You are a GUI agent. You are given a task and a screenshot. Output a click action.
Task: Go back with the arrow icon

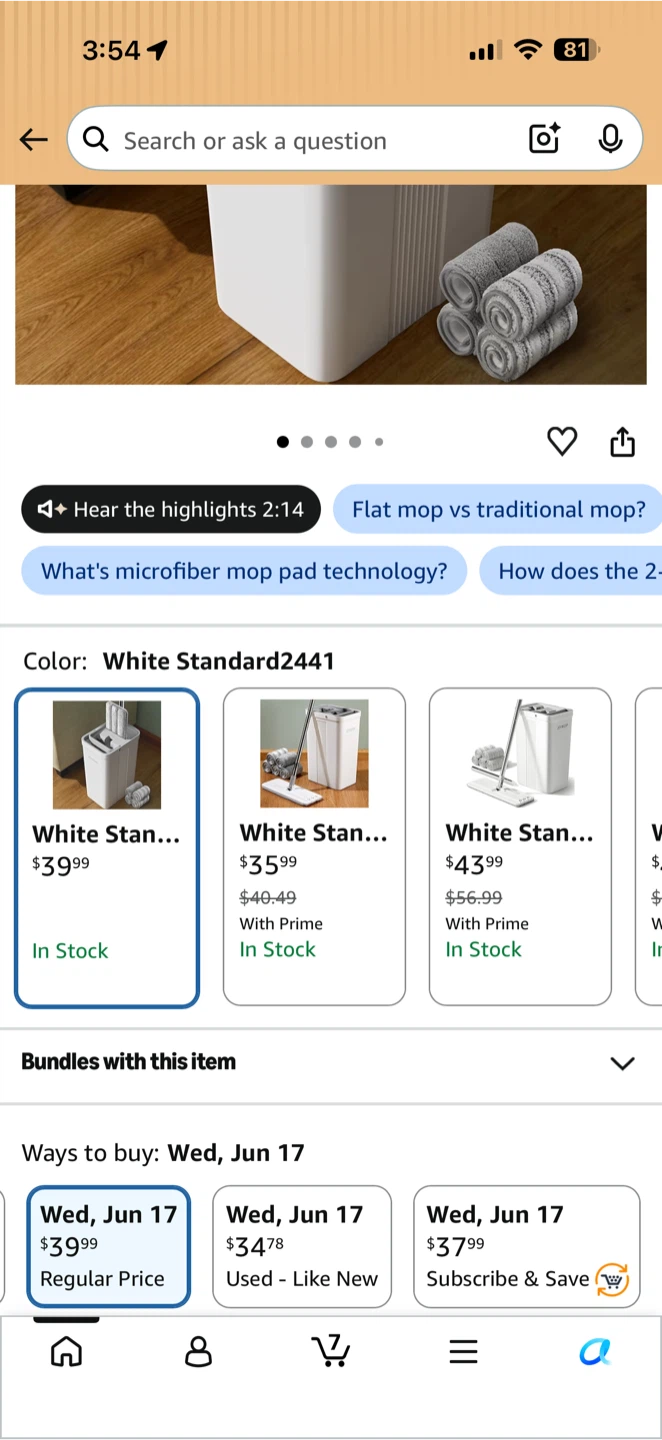click(x=34, y=140)
